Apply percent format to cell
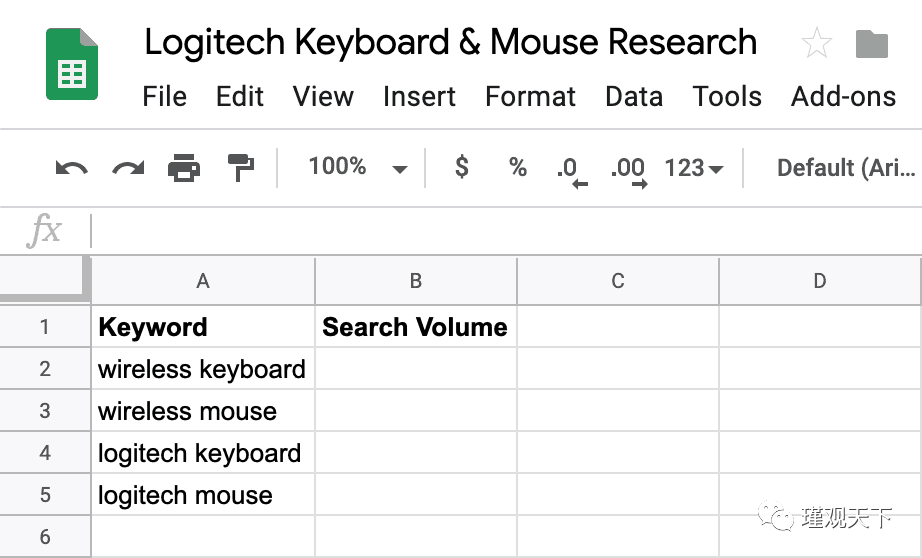The image size is (922, 558). [x=517, y=167]
